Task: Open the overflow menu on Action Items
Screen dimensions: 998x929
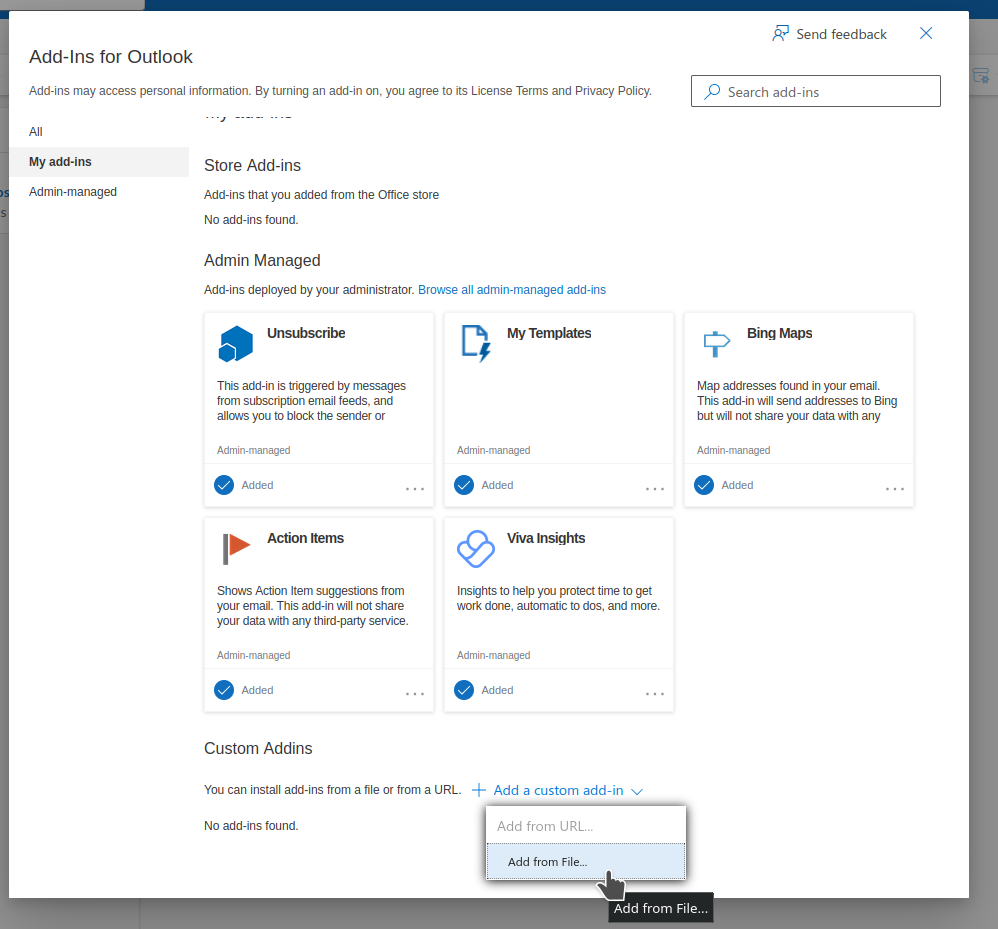Action: [414, 692]
